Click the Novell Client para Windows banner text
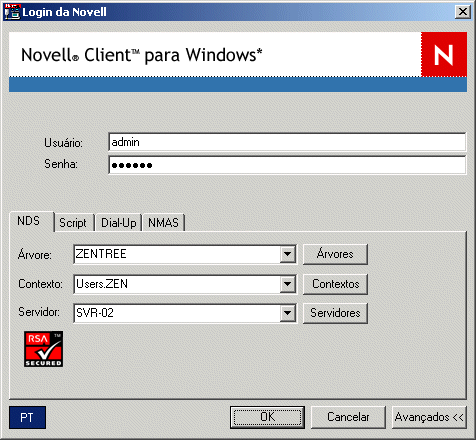 click(x=142, y=55)
